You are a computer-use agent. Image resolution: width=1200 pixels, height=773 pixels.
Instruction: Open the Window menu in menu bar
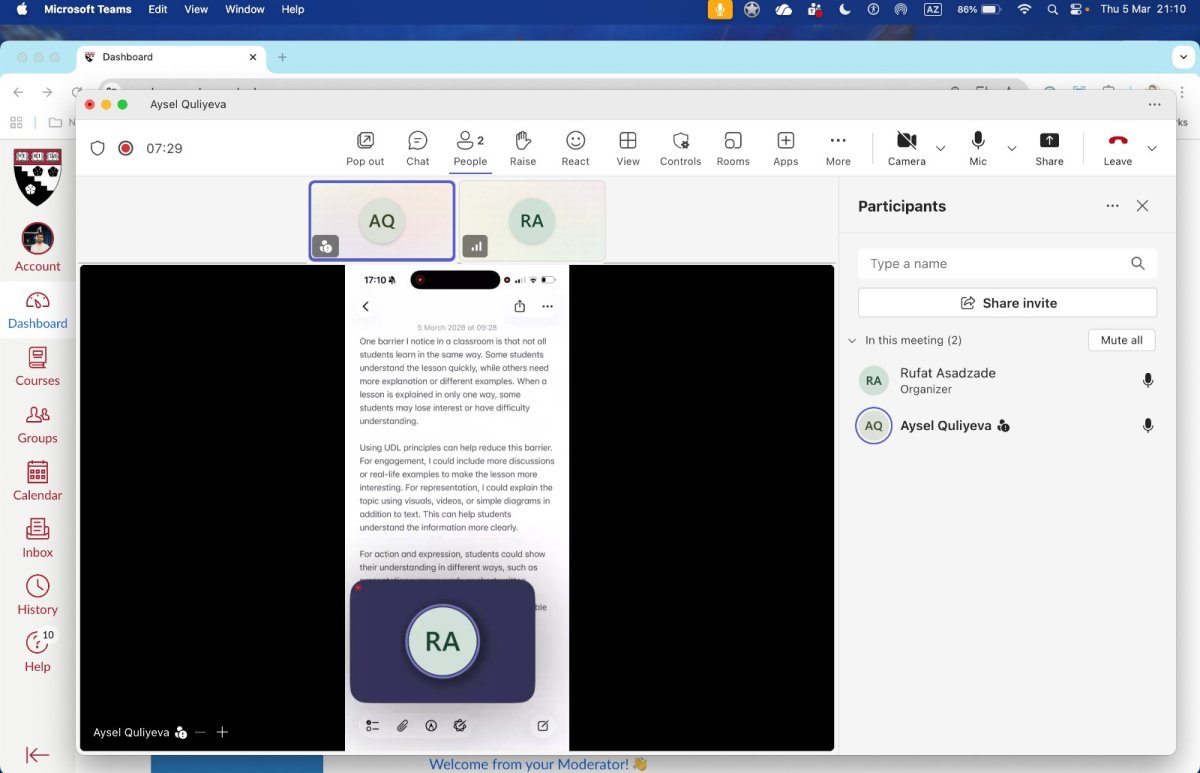pyautogui.click(x=245, y=9)
